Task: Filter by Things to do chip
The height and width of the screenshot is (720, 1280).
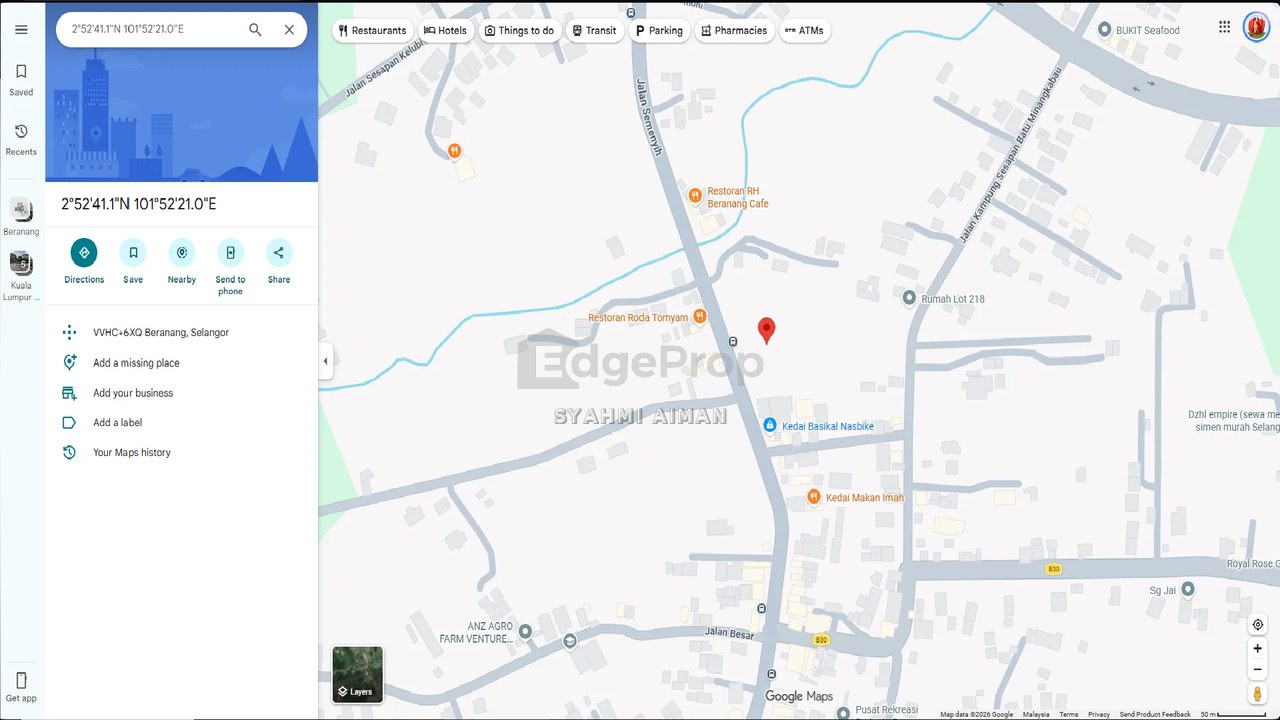Action: pyautogui.click(x=519, y=30)
